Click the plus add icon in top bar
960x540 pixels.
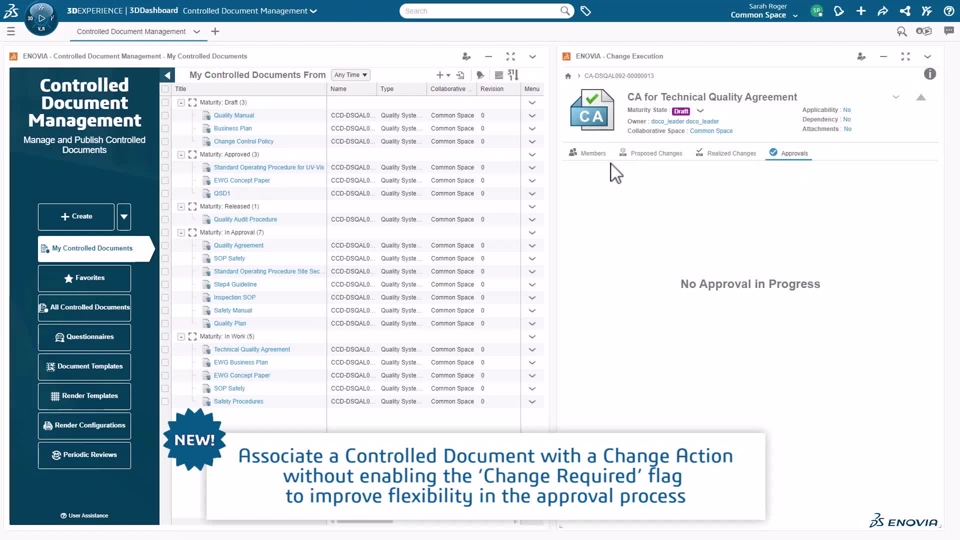click(861, 11)
